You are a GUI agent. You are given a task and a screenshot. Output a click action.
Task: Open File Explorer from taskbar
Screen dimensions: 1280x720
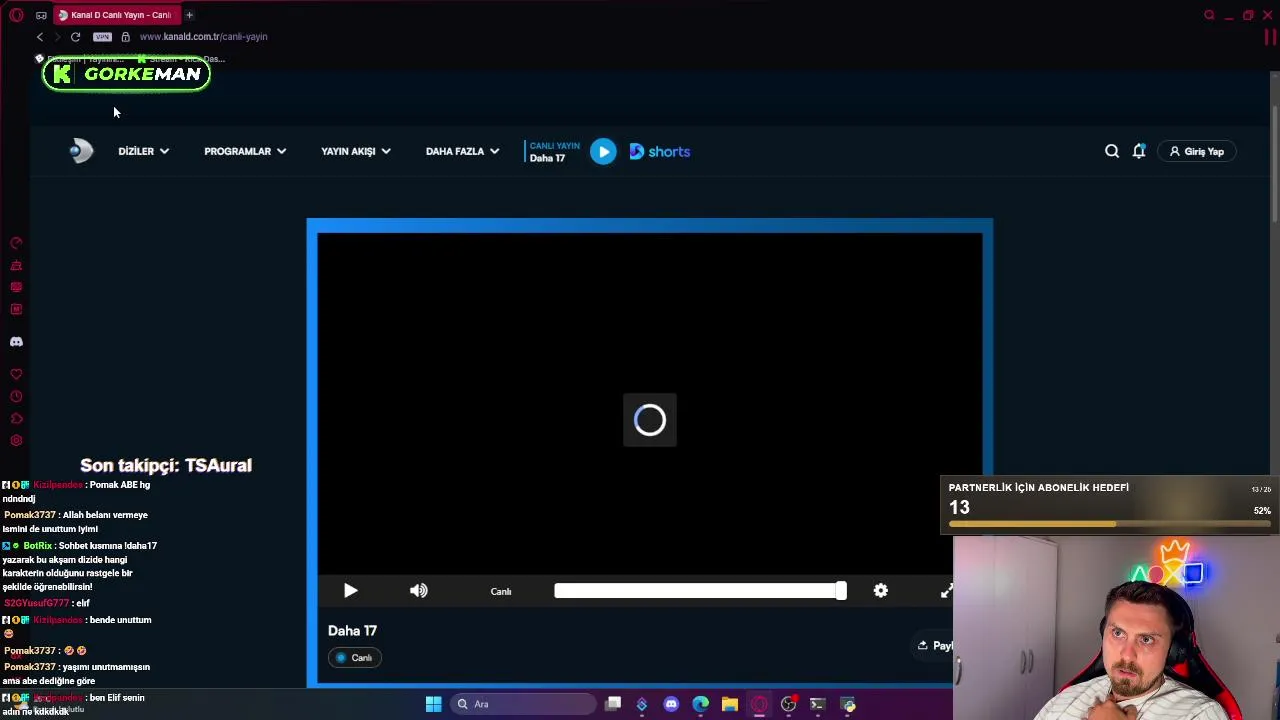click(x=730, y=704)
